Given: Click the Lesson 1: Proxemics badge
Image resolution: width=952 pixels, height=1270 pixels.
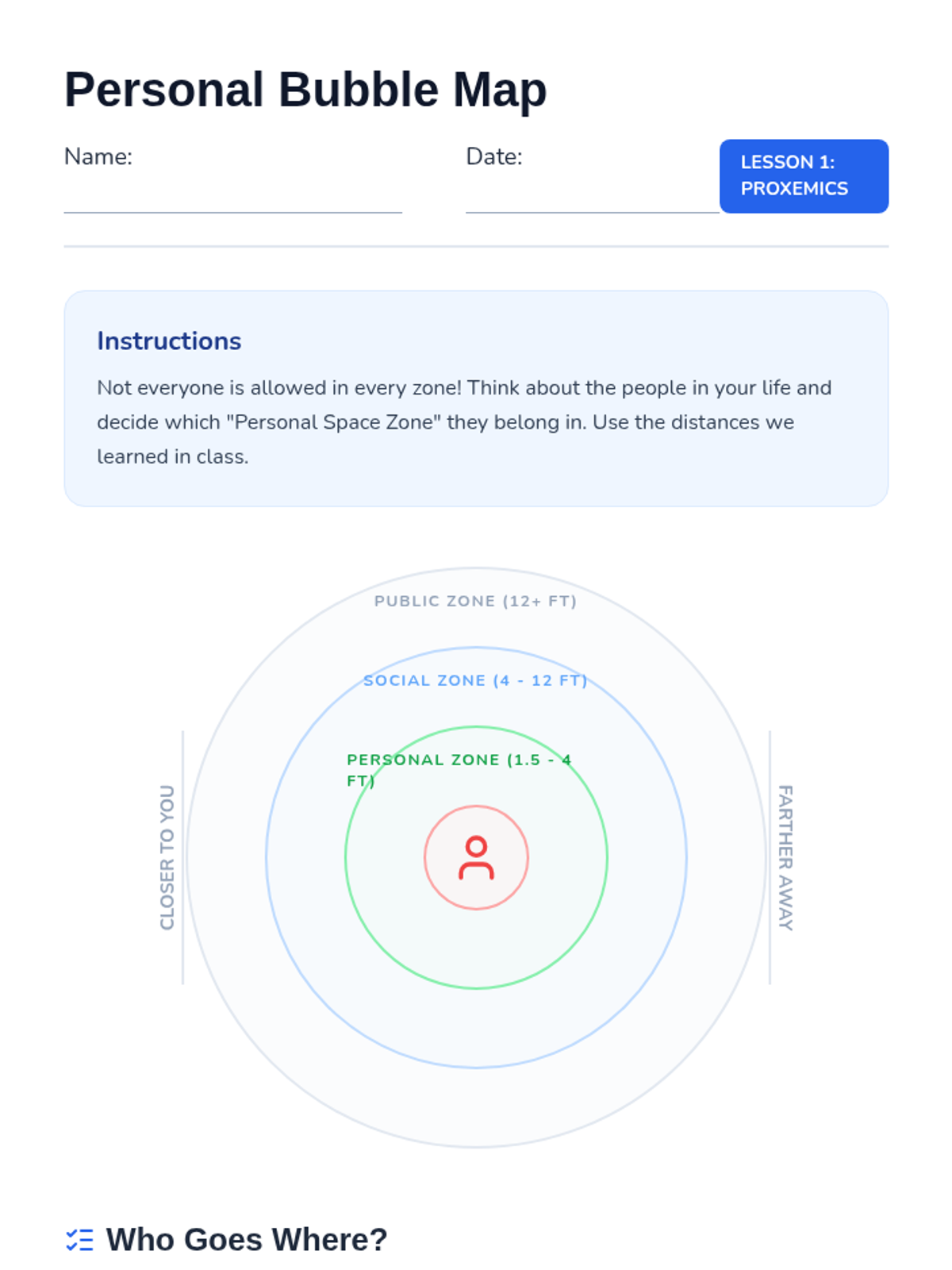Looking at the screenshot, I should pos(803,175).
